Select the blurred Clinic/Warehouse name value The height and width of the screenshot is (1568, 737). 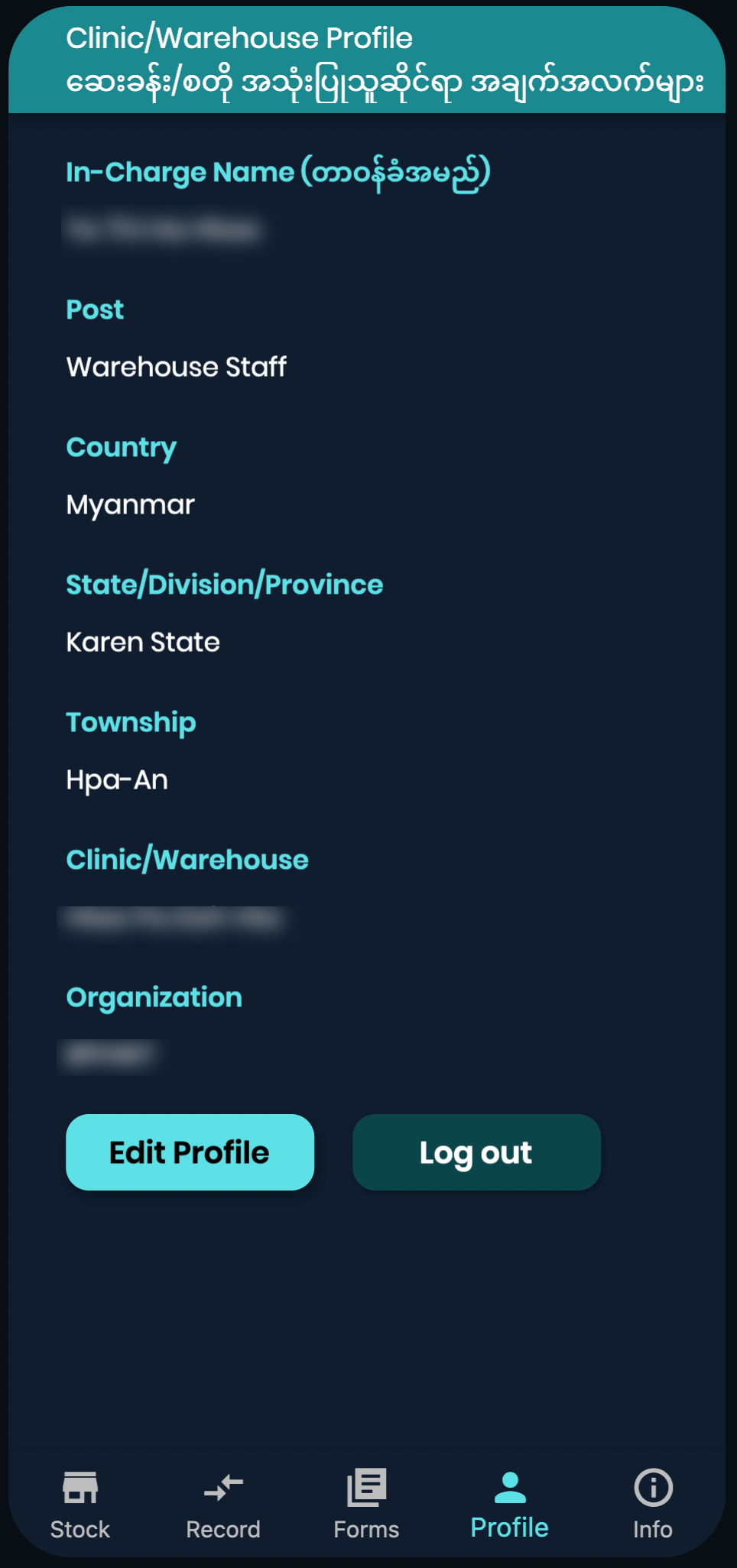(174, 918)
